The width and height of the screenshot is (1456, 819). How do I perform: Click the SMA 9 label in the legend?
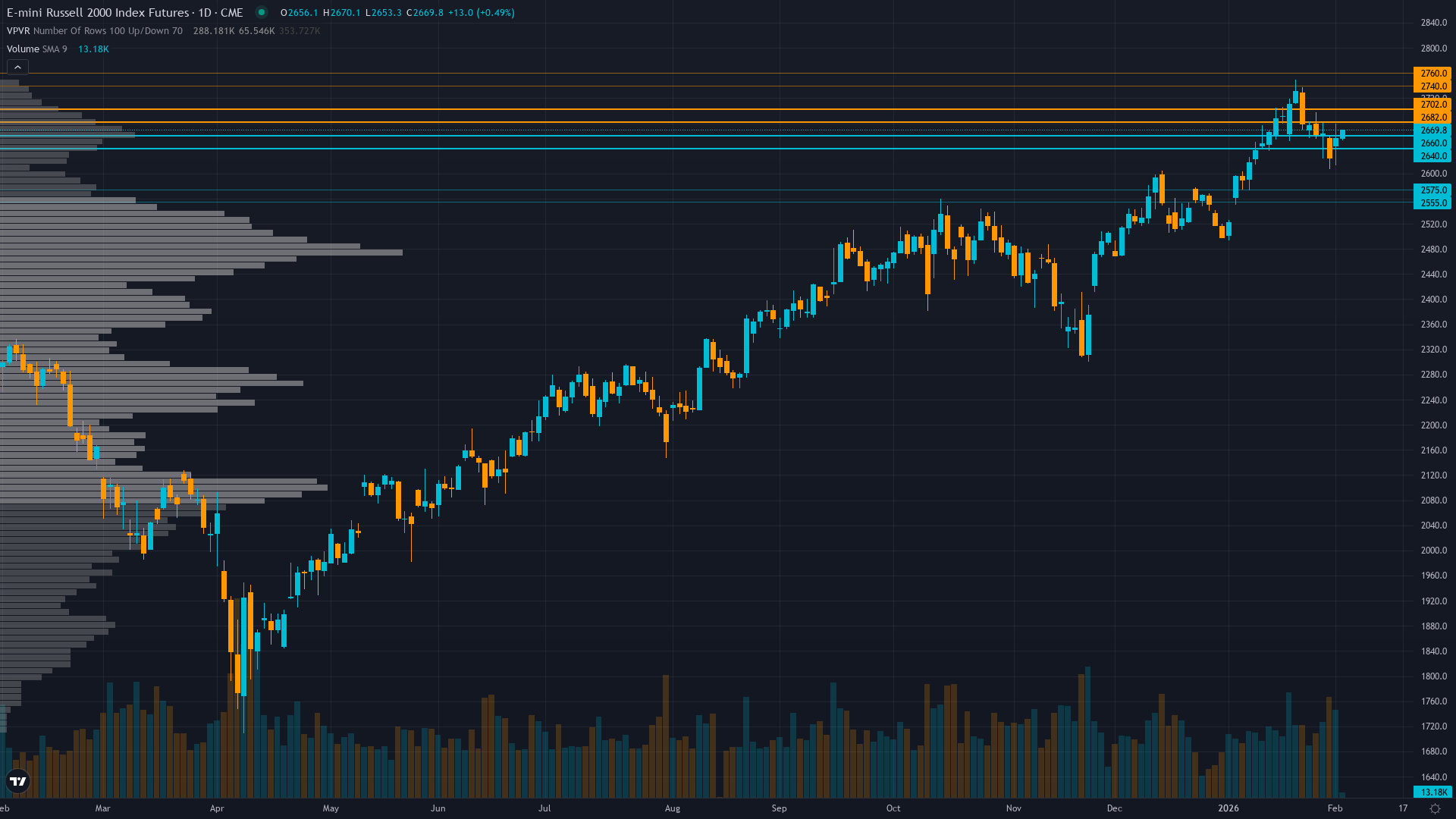[x=55, y=49]
